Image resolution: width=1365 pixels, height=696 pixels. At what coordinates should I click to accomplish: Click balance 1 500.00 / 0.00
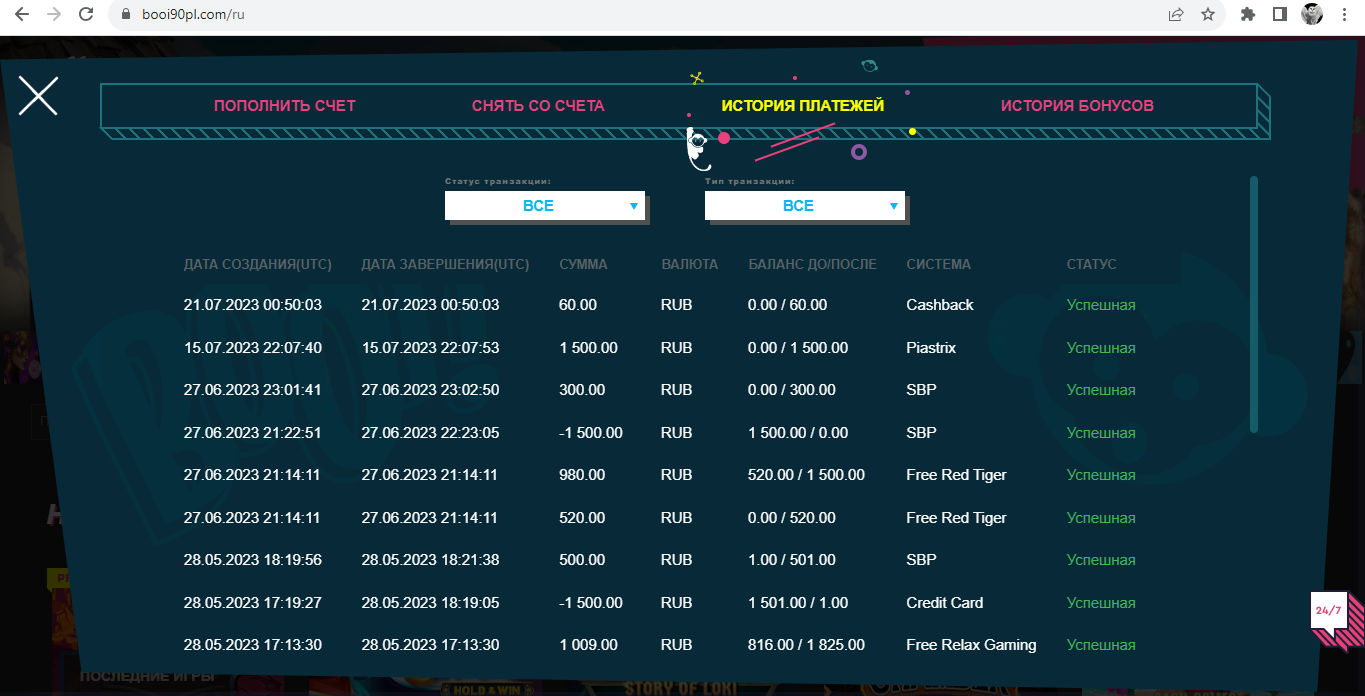click(x=798, y=433)
